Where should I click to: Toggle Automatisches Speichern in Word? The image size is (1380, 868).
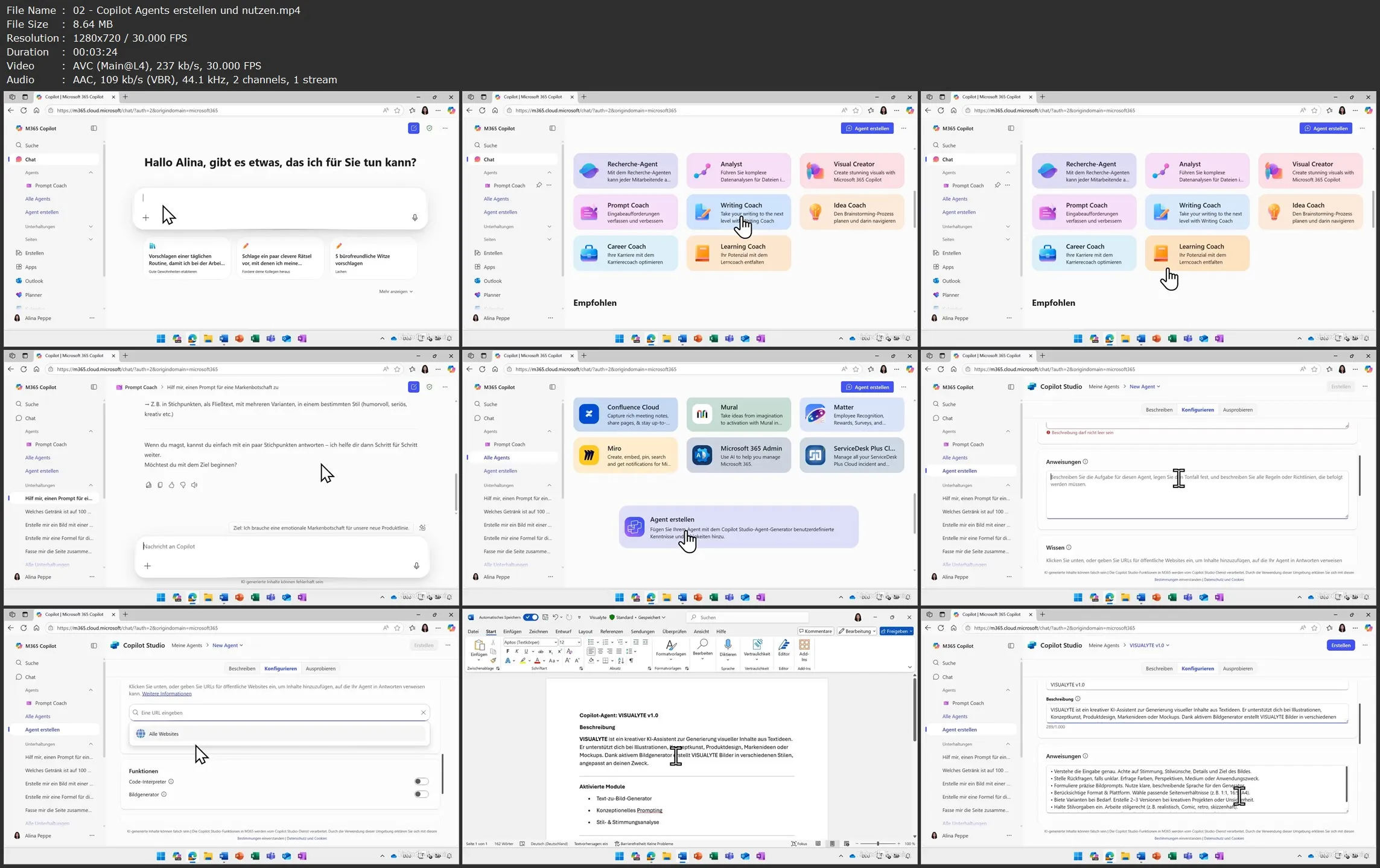[x=531, y=617]
